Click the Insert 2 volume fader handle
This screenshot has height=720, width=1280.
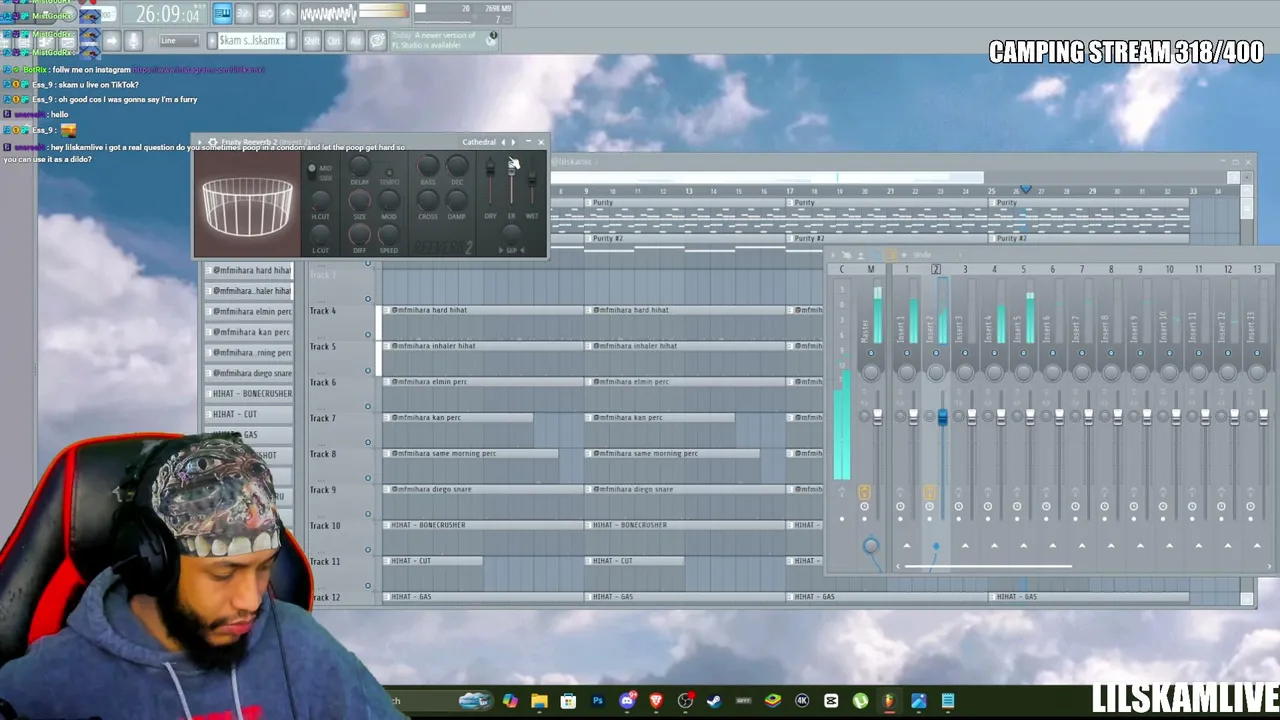coord(942,417)
